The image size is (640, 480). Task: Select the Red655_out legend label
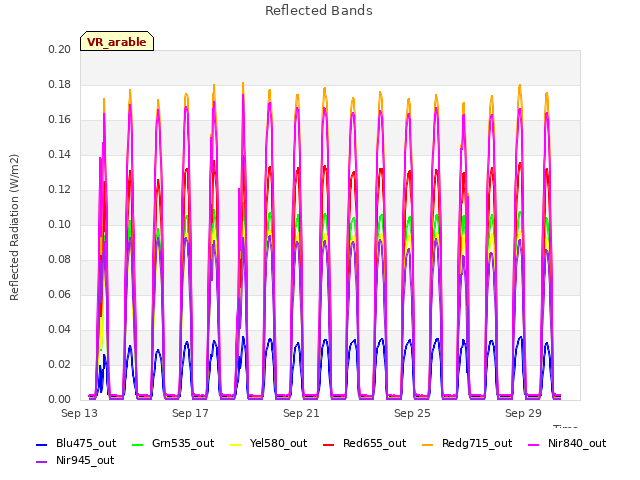click(x=374, y=443)
